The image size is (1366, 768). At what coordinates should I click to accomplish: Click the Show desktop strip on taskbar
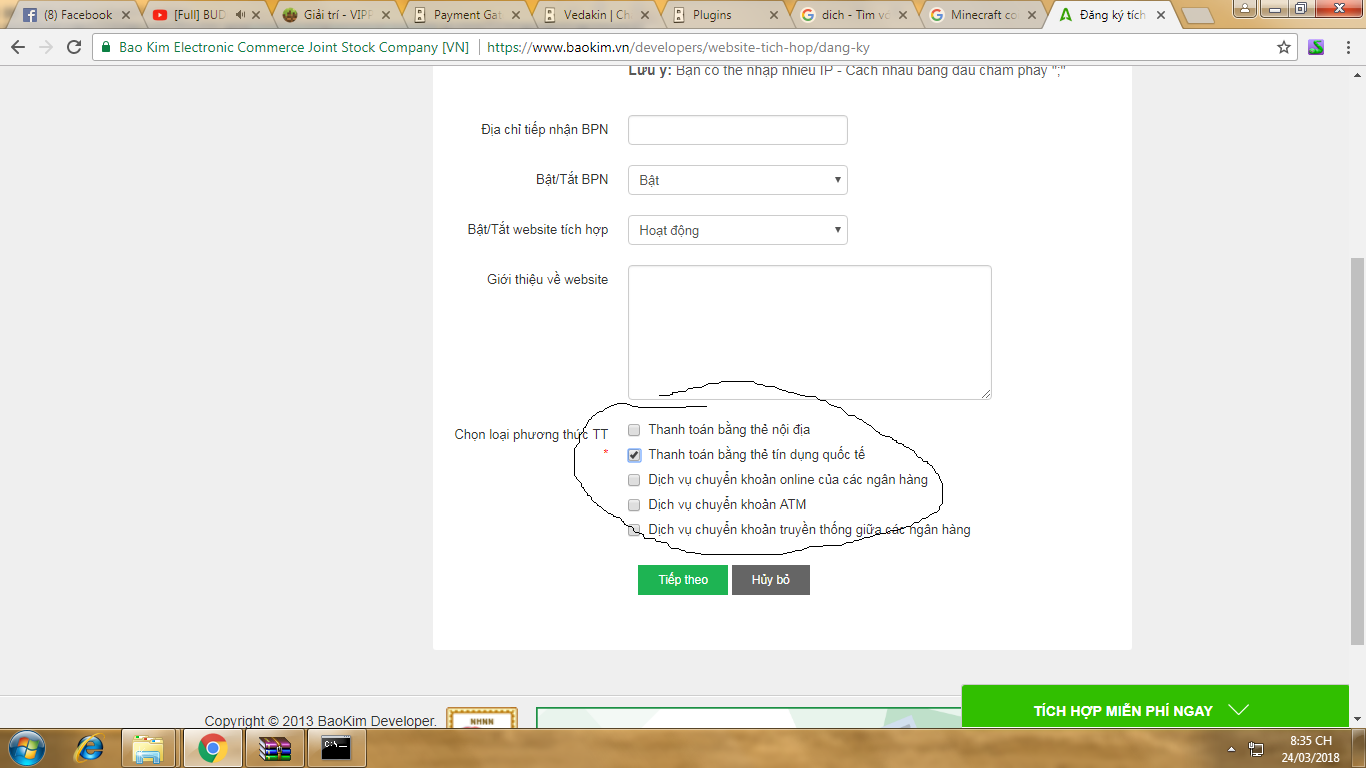pyautogui.click(x=1359, y=748)
